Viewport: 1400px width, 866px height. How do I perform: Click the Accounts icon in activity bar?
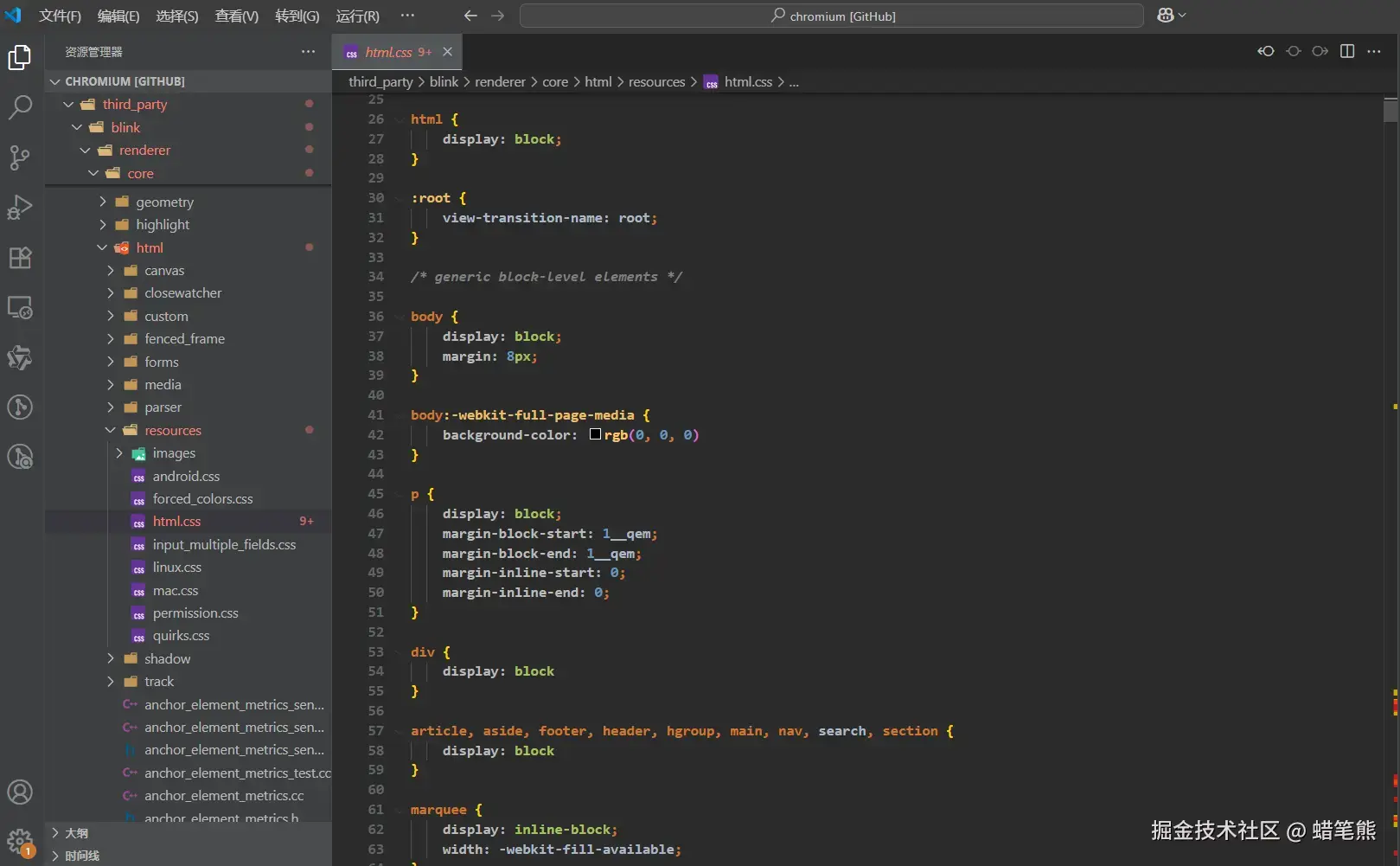point(20,792)
